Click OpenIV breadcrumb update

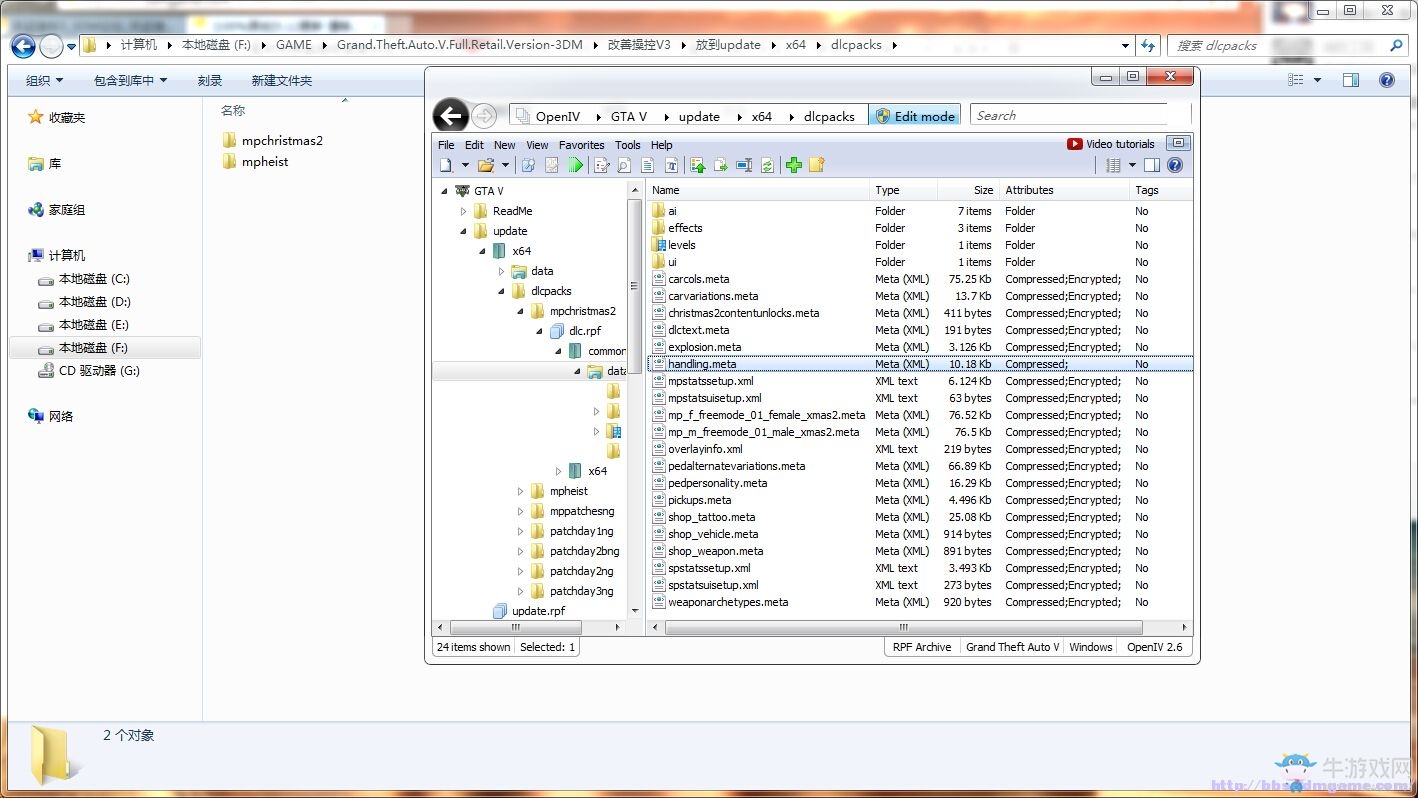[x=699, y=116]
